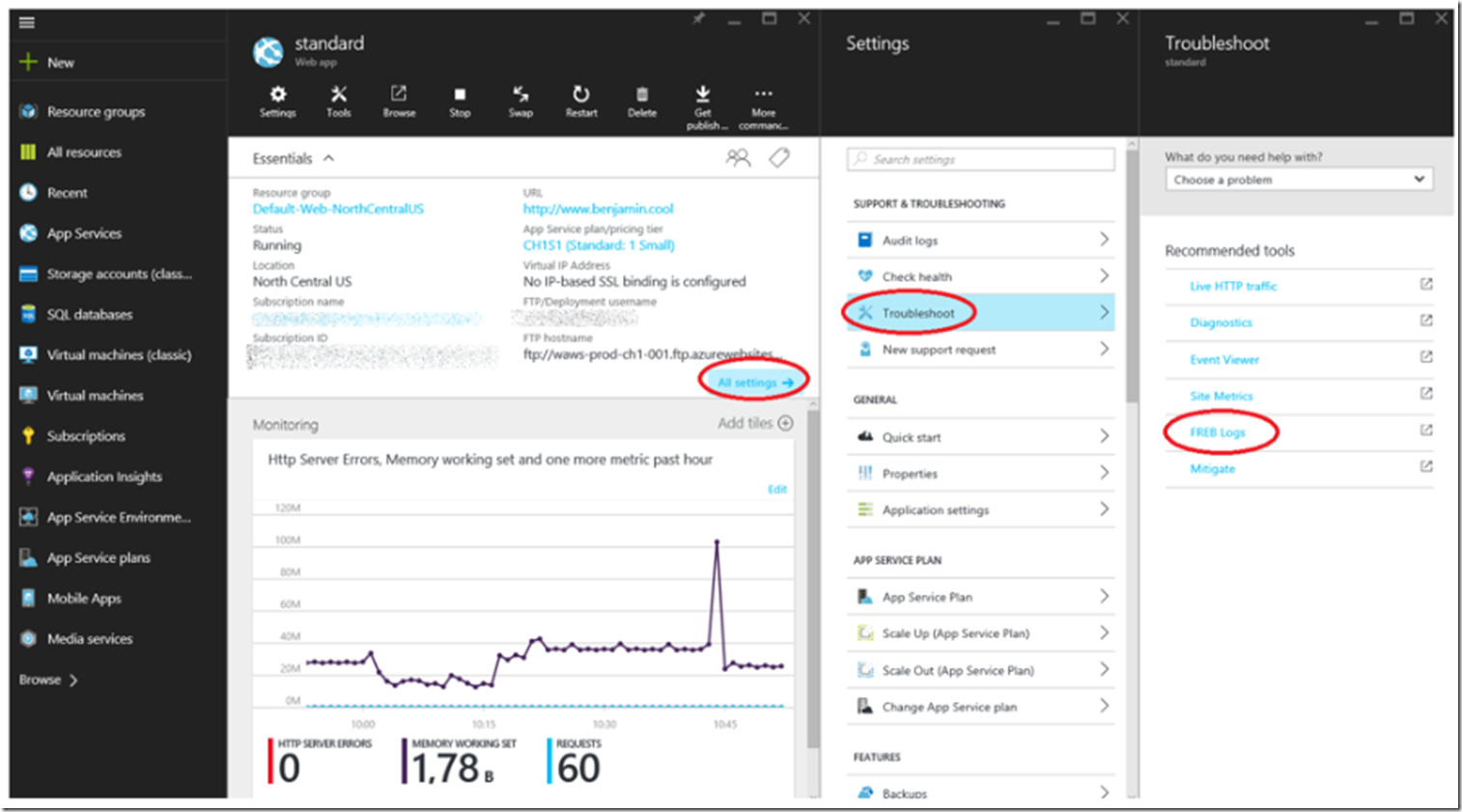Open Resource groups in sidebar

[96, 112]
